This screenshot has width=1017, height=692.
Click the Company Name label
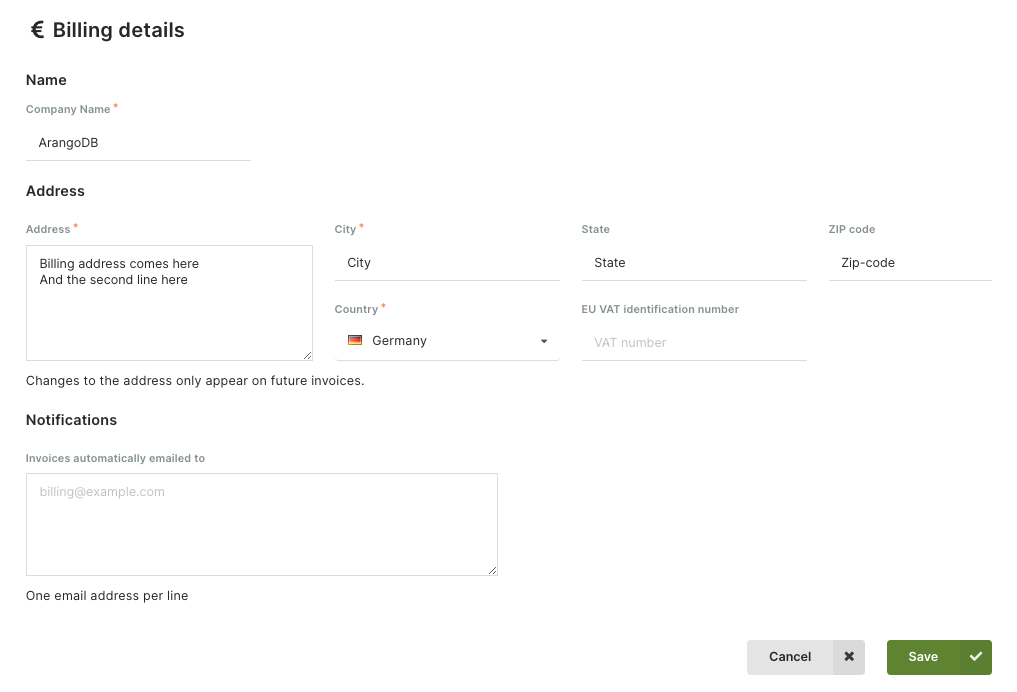pyautogui.click(x=68, y=110)
